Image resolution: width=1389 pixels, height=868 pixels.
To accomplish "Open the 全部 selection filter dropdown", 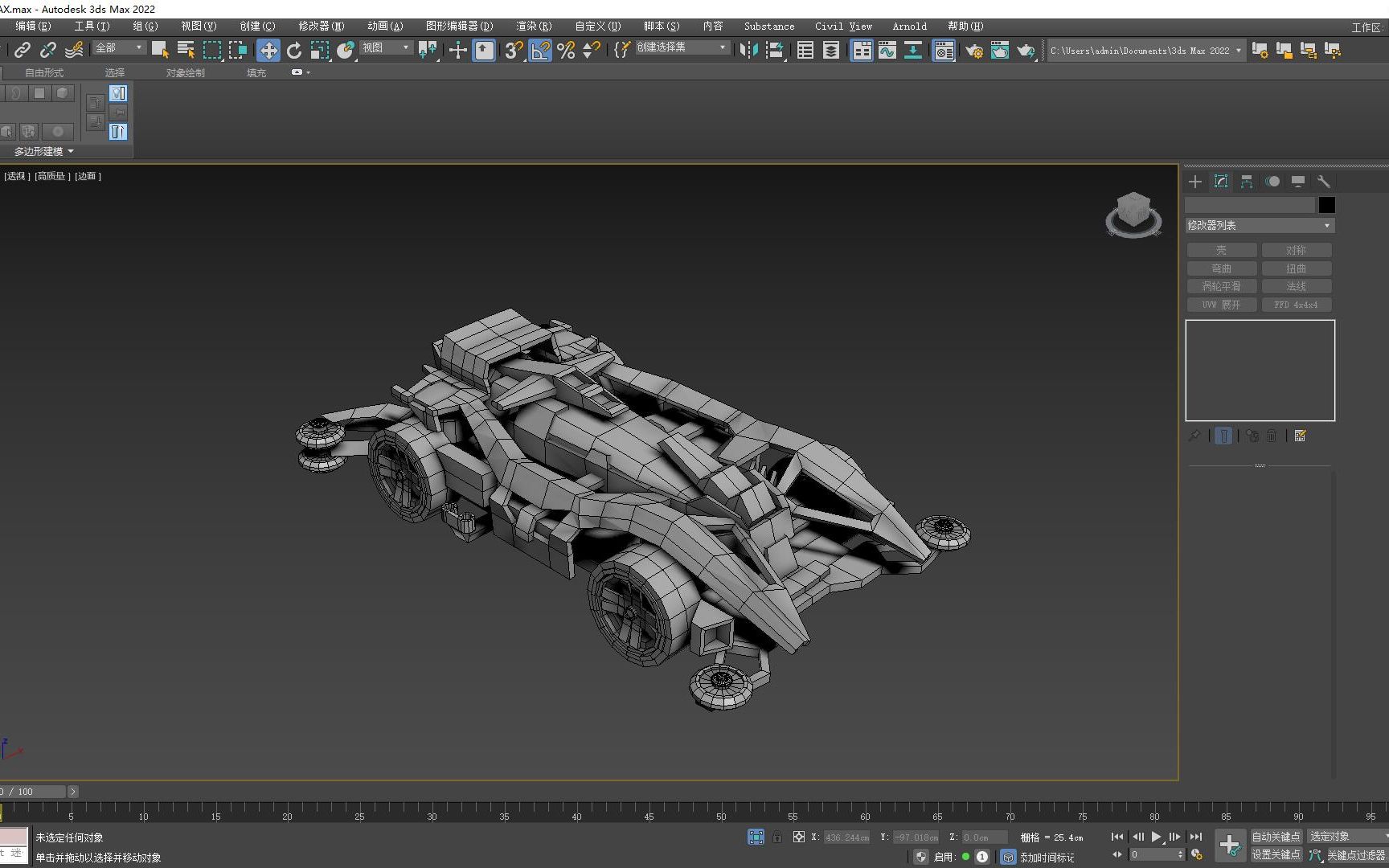I will 118,48.
